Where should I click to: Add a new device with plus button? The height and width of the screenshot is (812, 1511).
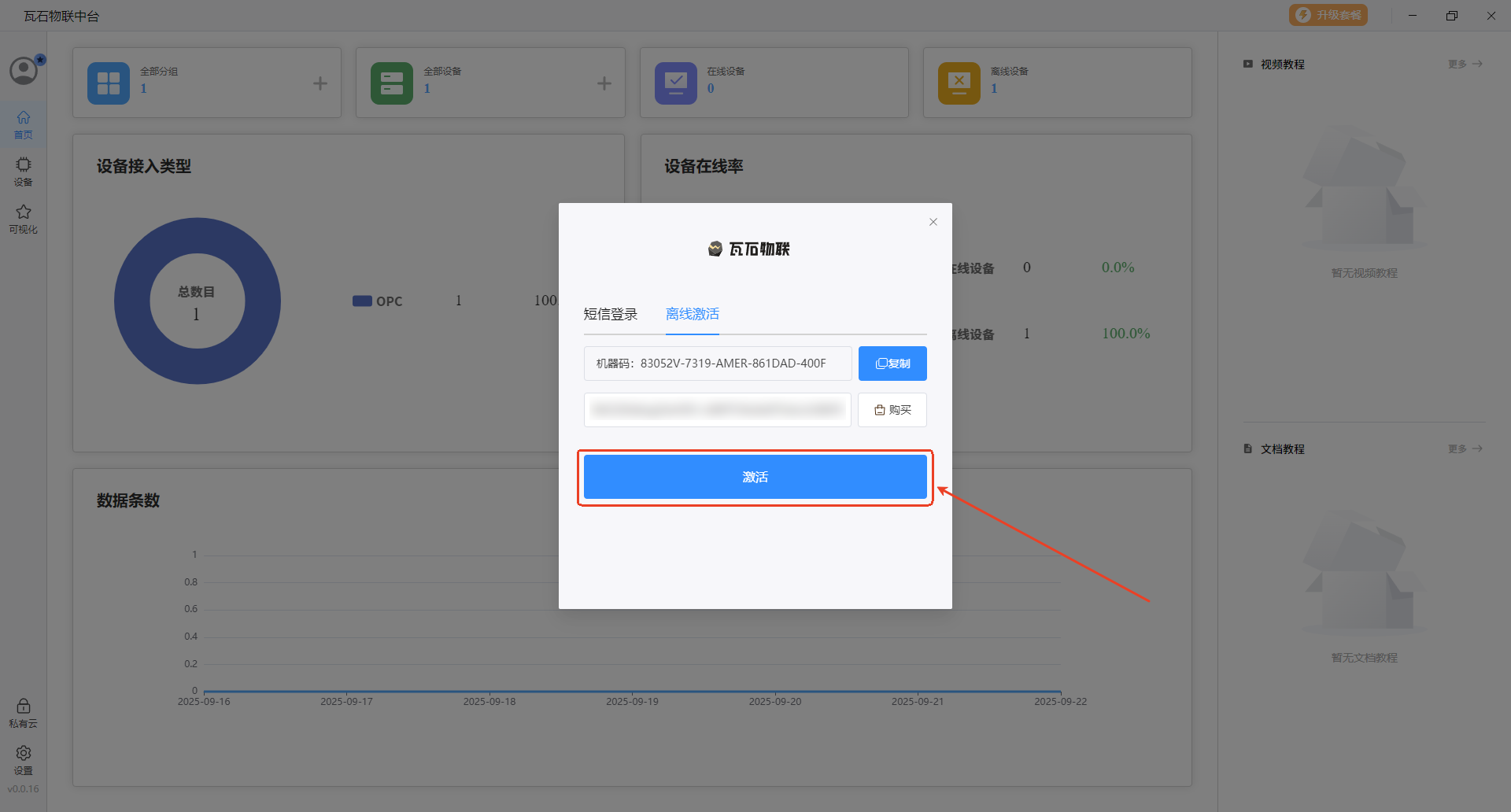point(604,83)
